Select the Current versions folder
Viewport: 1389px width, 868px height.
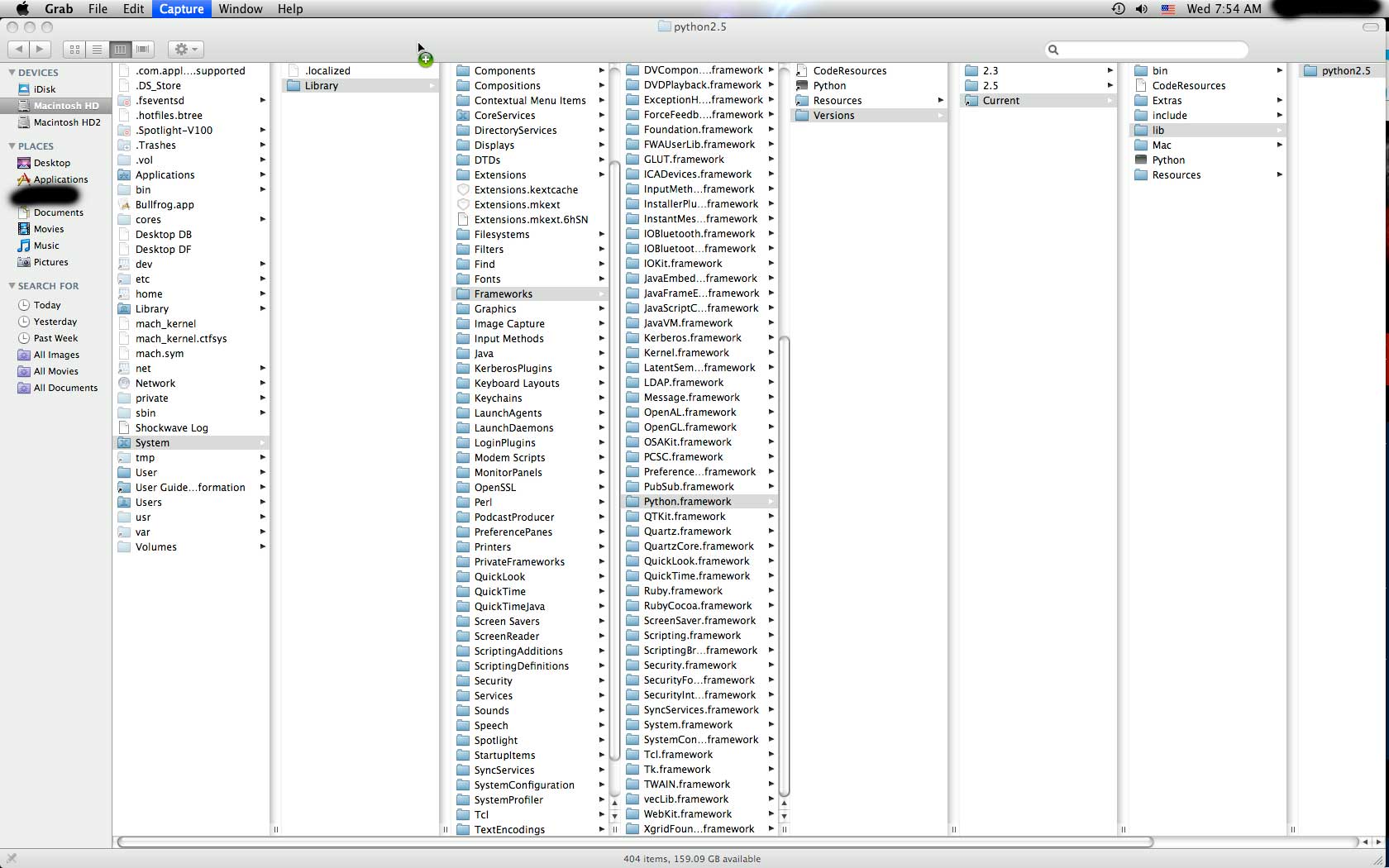point(1038,101)
